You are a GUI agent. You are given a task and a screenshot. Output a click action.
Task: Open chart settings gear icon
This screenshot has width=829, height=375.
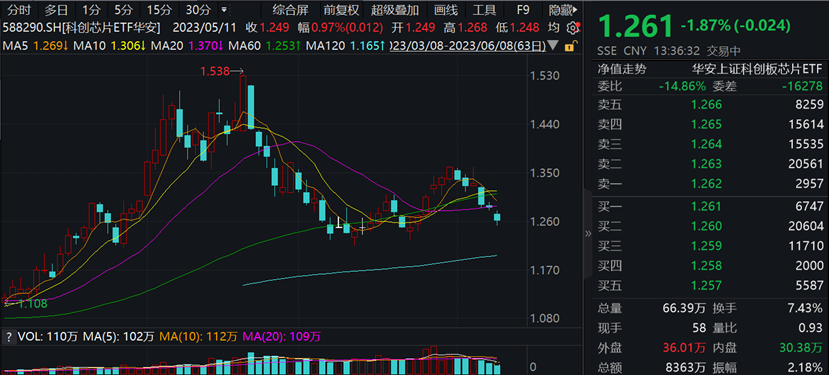tap(572, 28)
